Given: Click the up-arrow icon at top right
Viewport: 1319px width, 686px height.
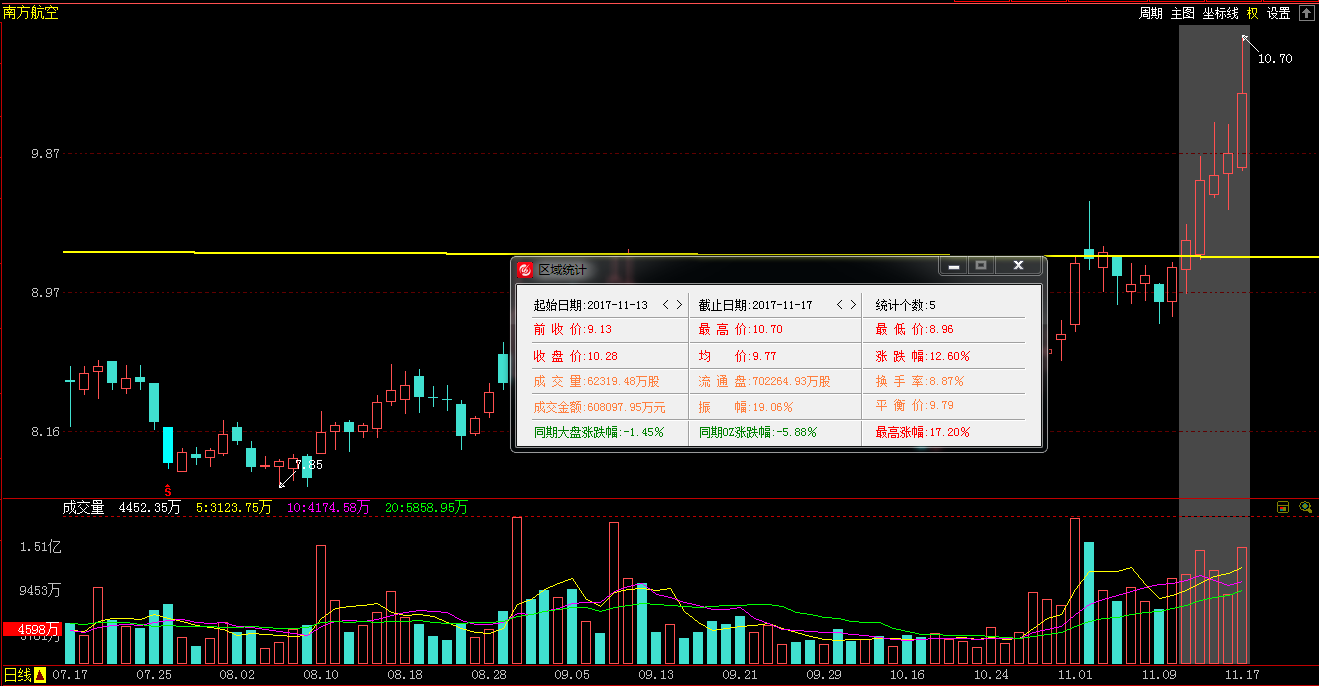Looking at the screenshot, I should coord(1306,13).
